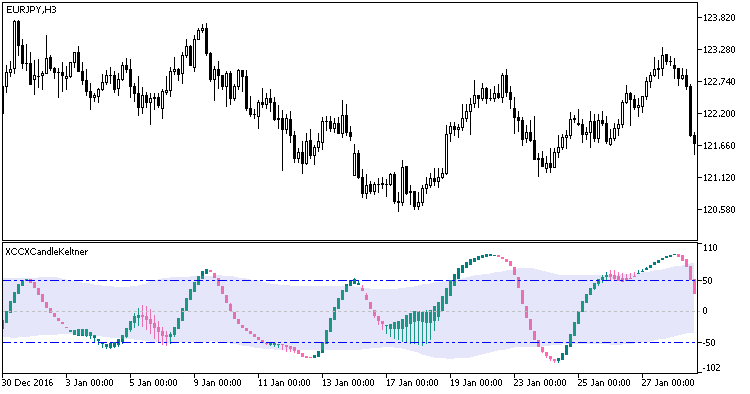
Task: Click the XCCXCandleKeltner indicator label
Action: coord(46,252)
